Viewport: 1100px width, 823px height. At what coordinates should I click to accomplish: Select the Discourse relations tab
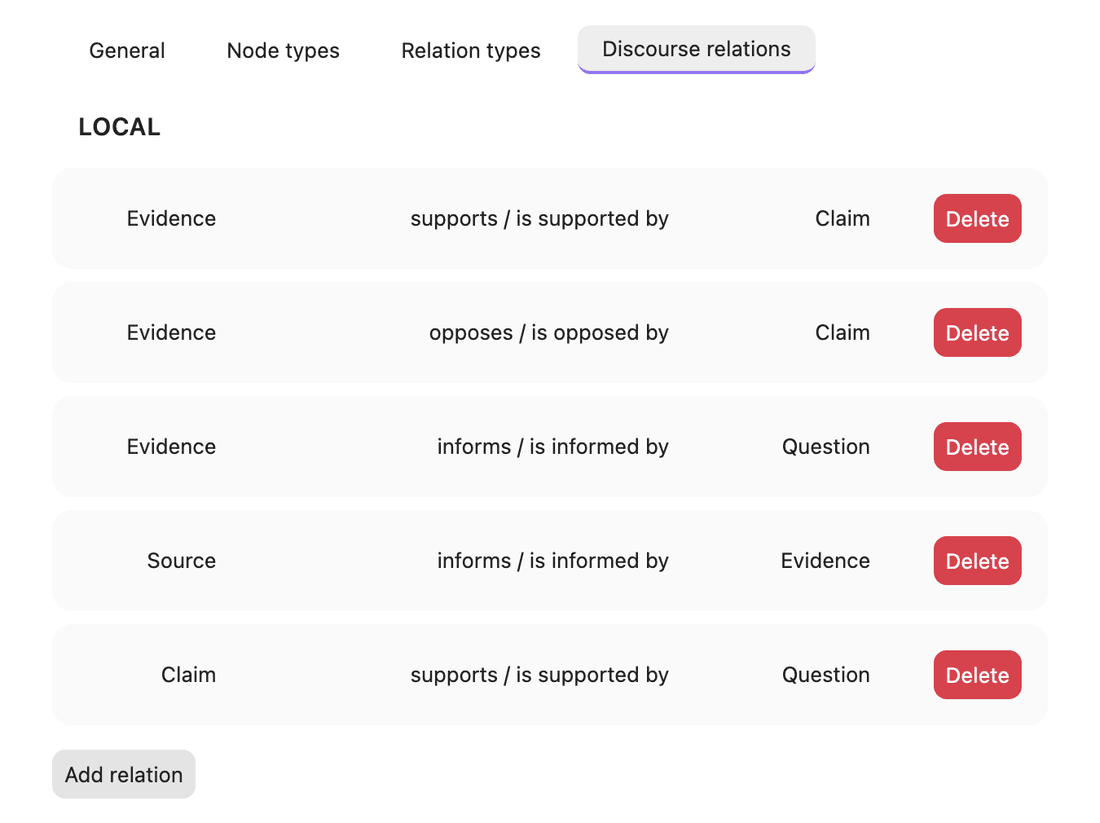[696, 49]
